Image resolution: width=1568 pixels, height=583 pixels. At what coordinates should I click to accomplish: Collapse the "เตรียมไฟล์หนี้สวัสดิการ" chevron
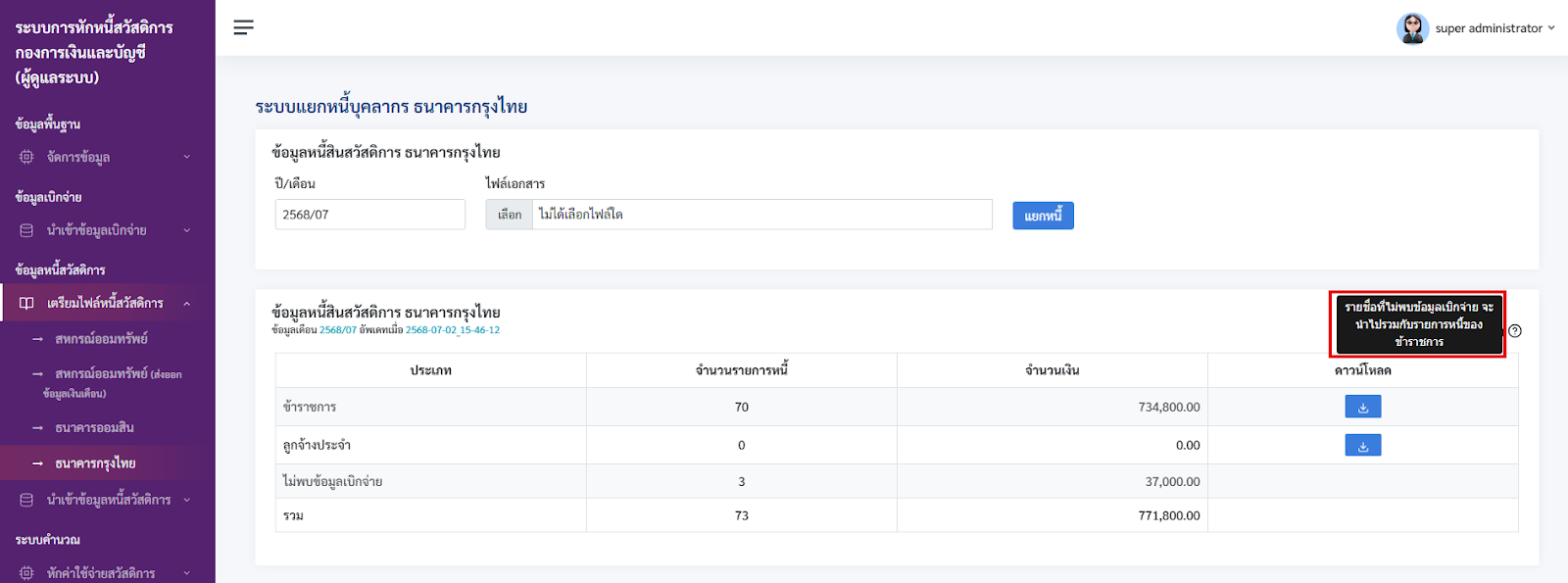point(186,304)
